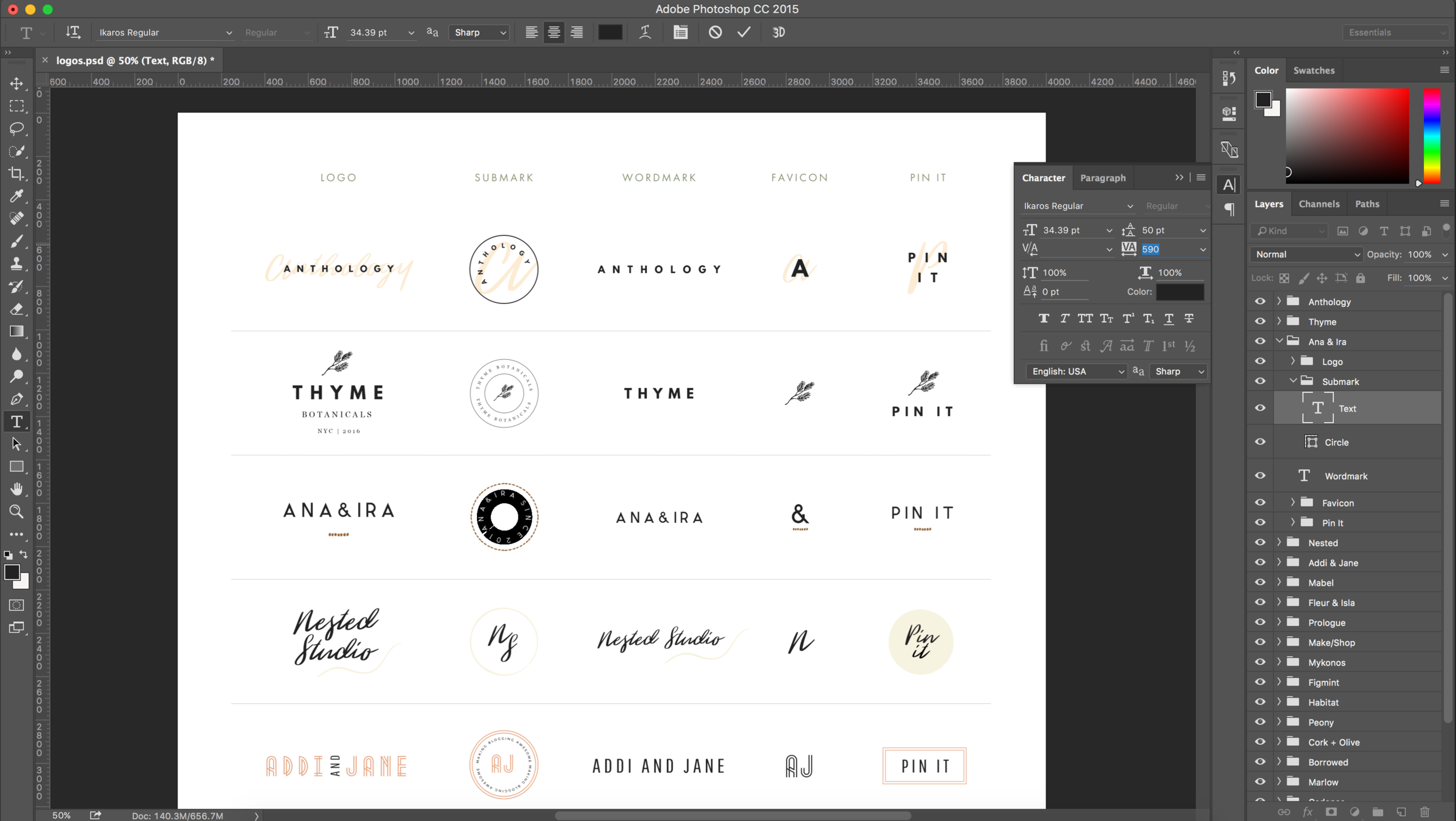Commit current text edits

point(744,32)
